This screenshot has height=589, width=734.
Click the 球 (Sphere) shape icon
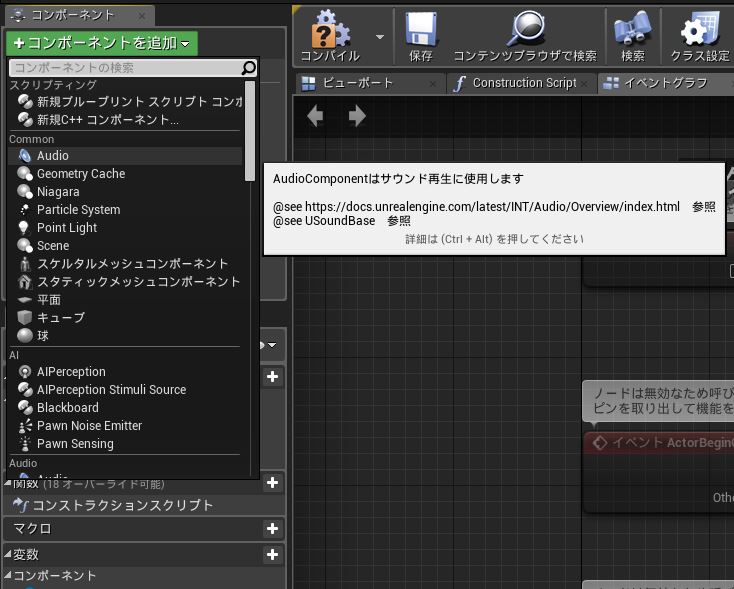point(24,335)
